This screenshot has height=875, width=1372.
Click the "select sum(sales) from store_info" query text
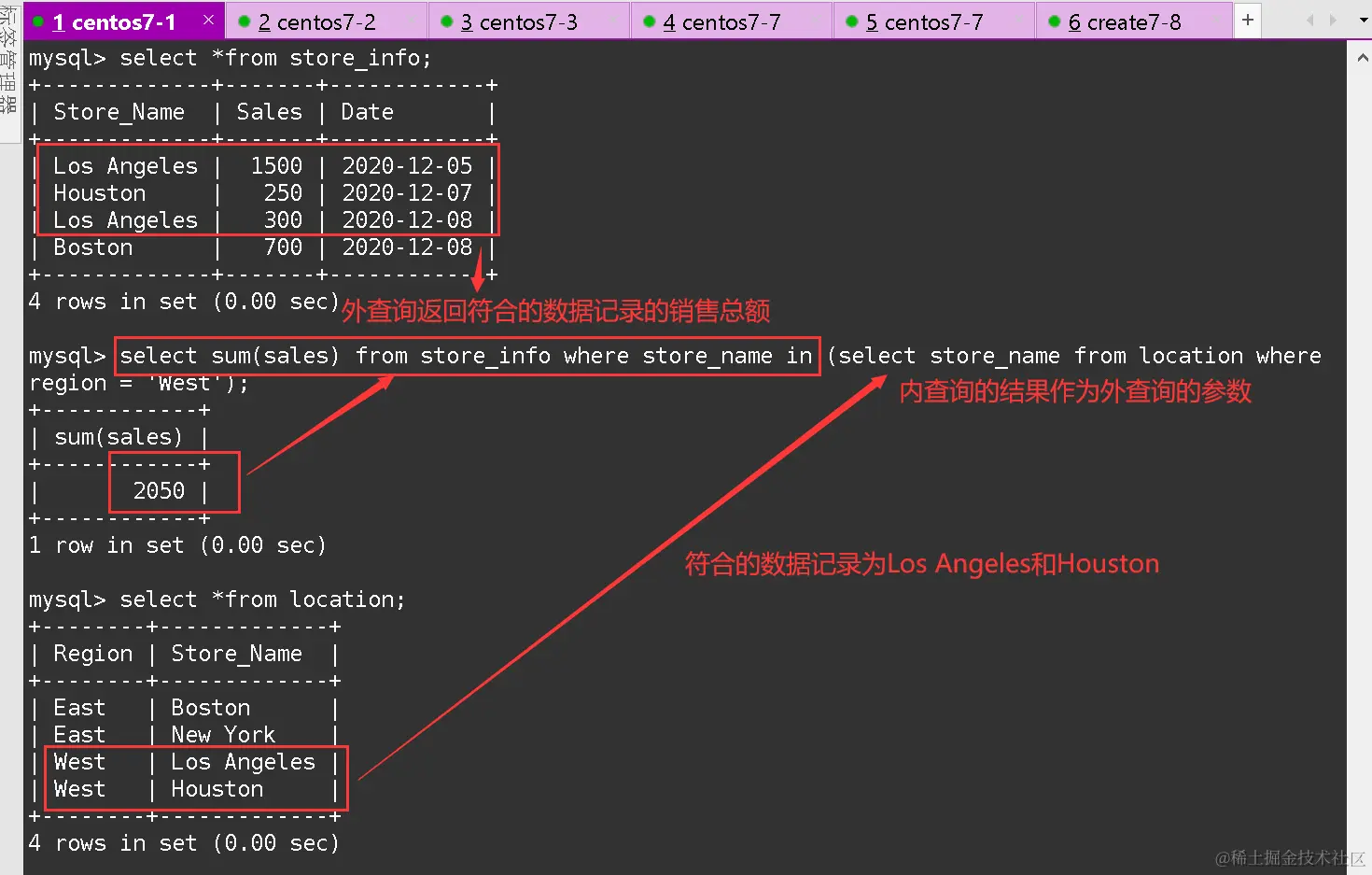pyautogui.click(x=335, y=356)
